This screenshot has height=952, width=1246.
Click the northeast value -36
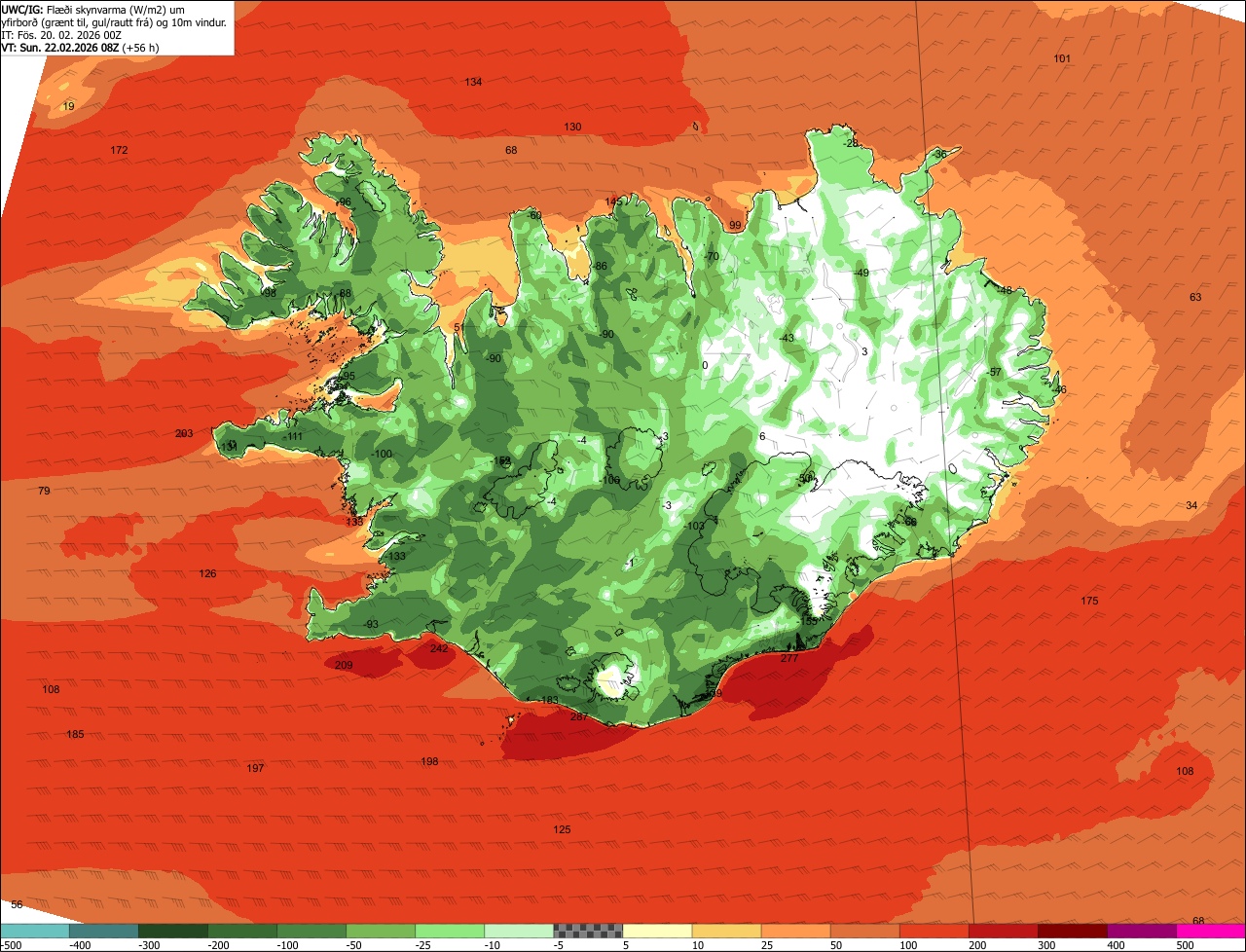click(939, 154)
